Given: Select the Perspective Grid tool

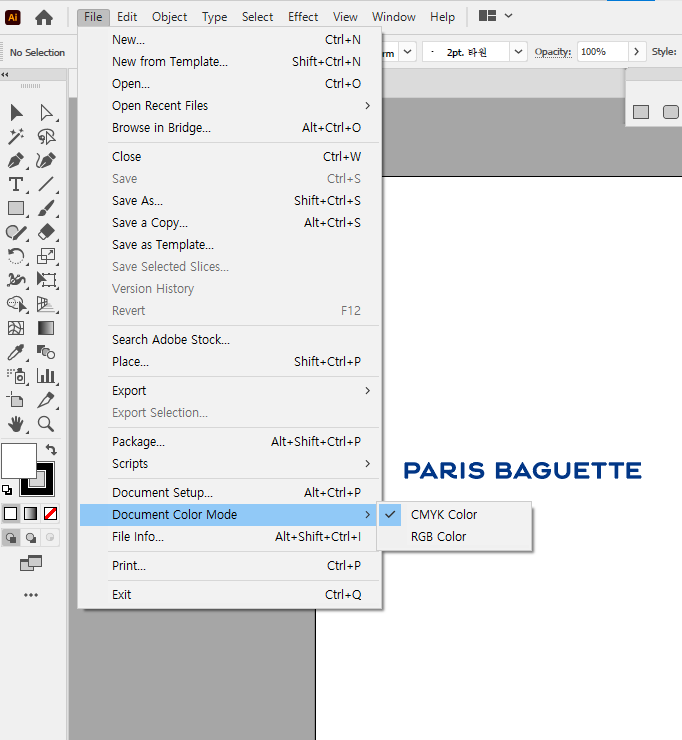Looking at the screenshot, I should click(x=46, y=304).
